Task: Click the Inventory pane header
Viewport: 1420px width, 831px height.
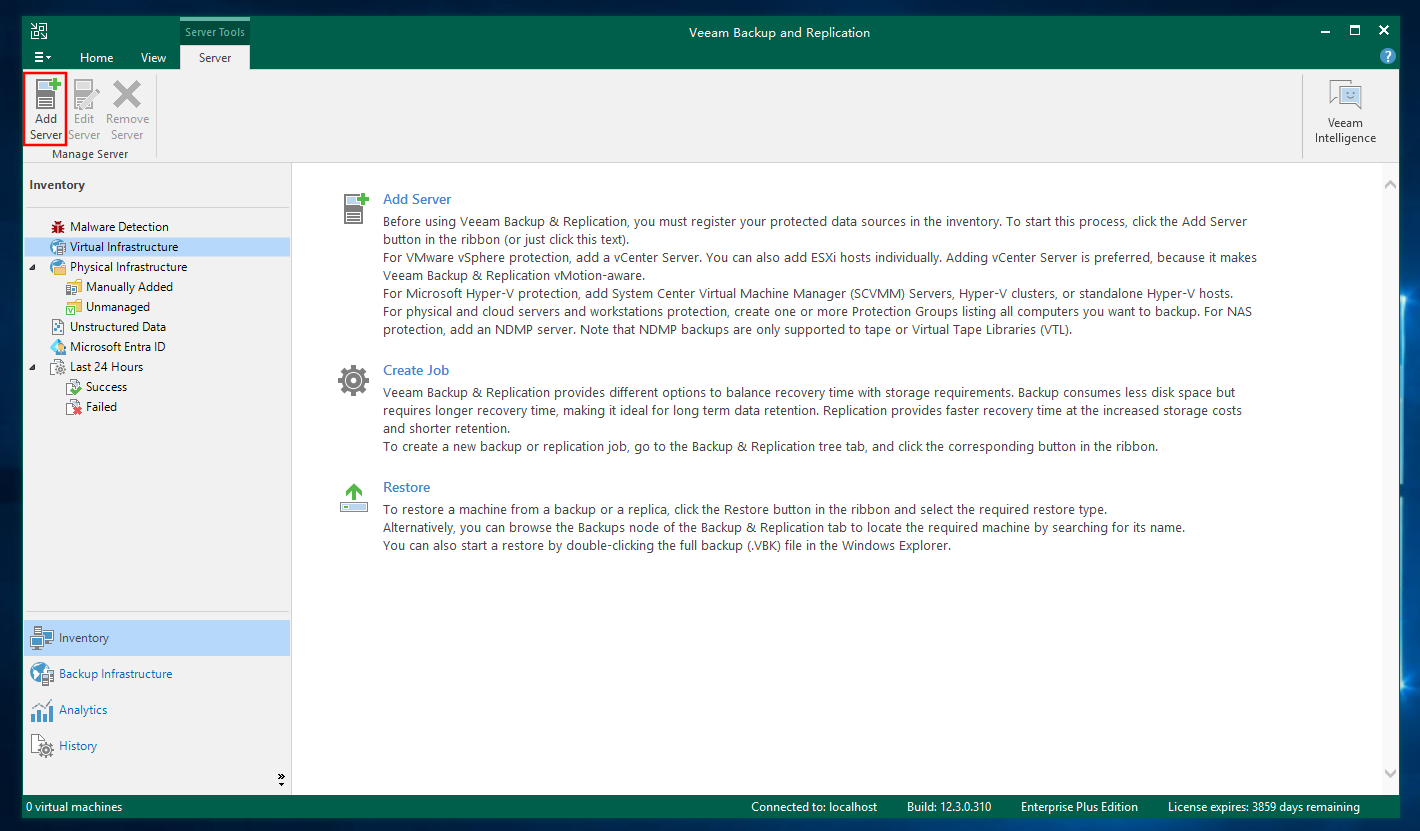Action: [57, 185]
